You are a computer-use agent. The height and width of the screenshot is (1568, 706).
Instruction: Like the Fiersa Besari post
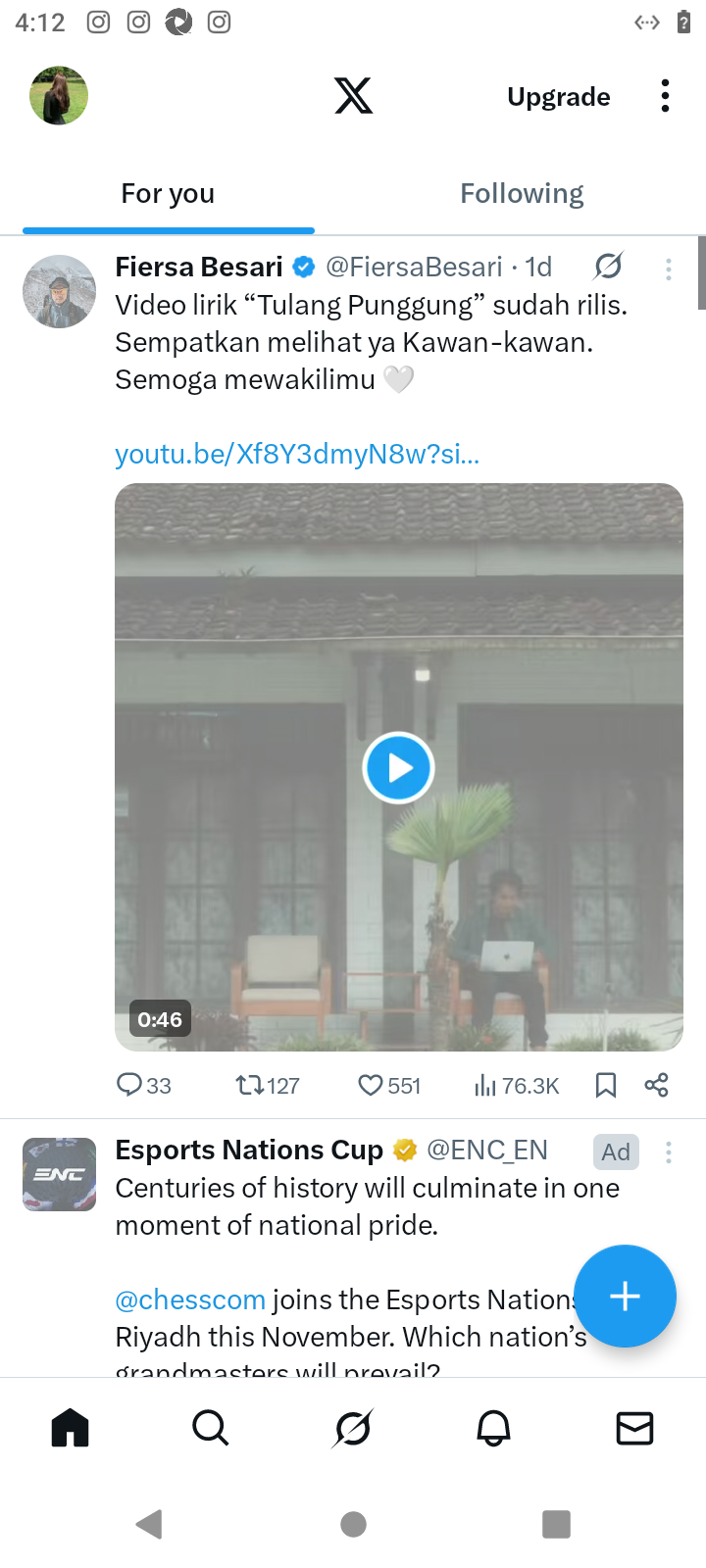[388, 1085]
